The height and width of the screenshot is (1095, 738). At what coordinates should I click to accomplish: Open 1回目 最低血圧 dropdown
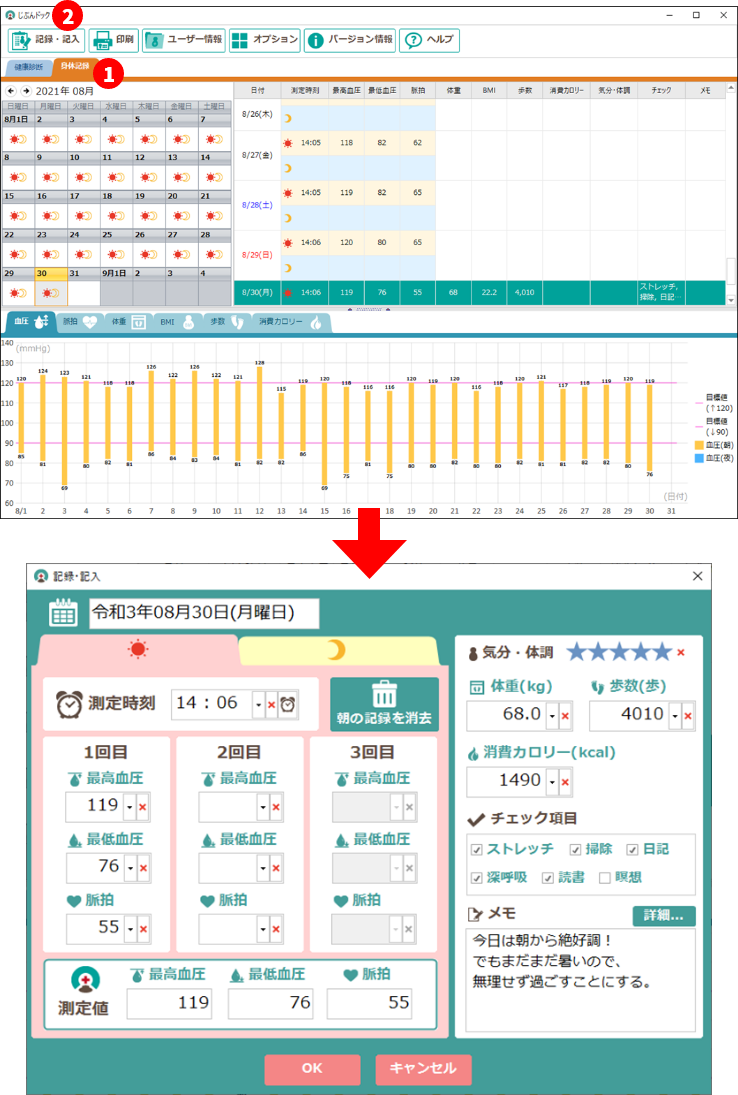(x=130, y=868)
